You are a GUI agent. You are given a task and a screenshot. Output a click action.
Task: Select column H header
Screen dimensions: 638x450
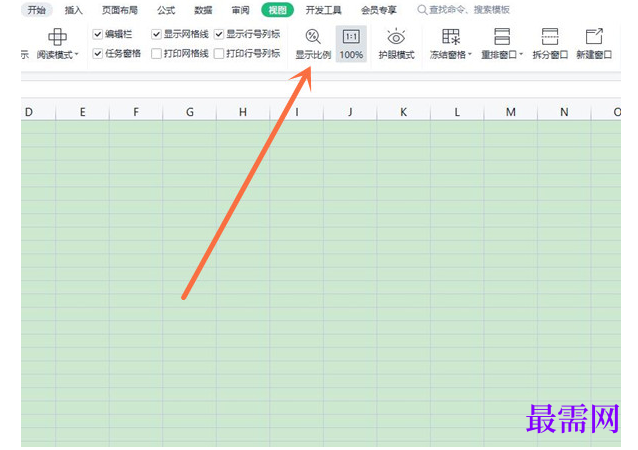click(x=243, y=112)
